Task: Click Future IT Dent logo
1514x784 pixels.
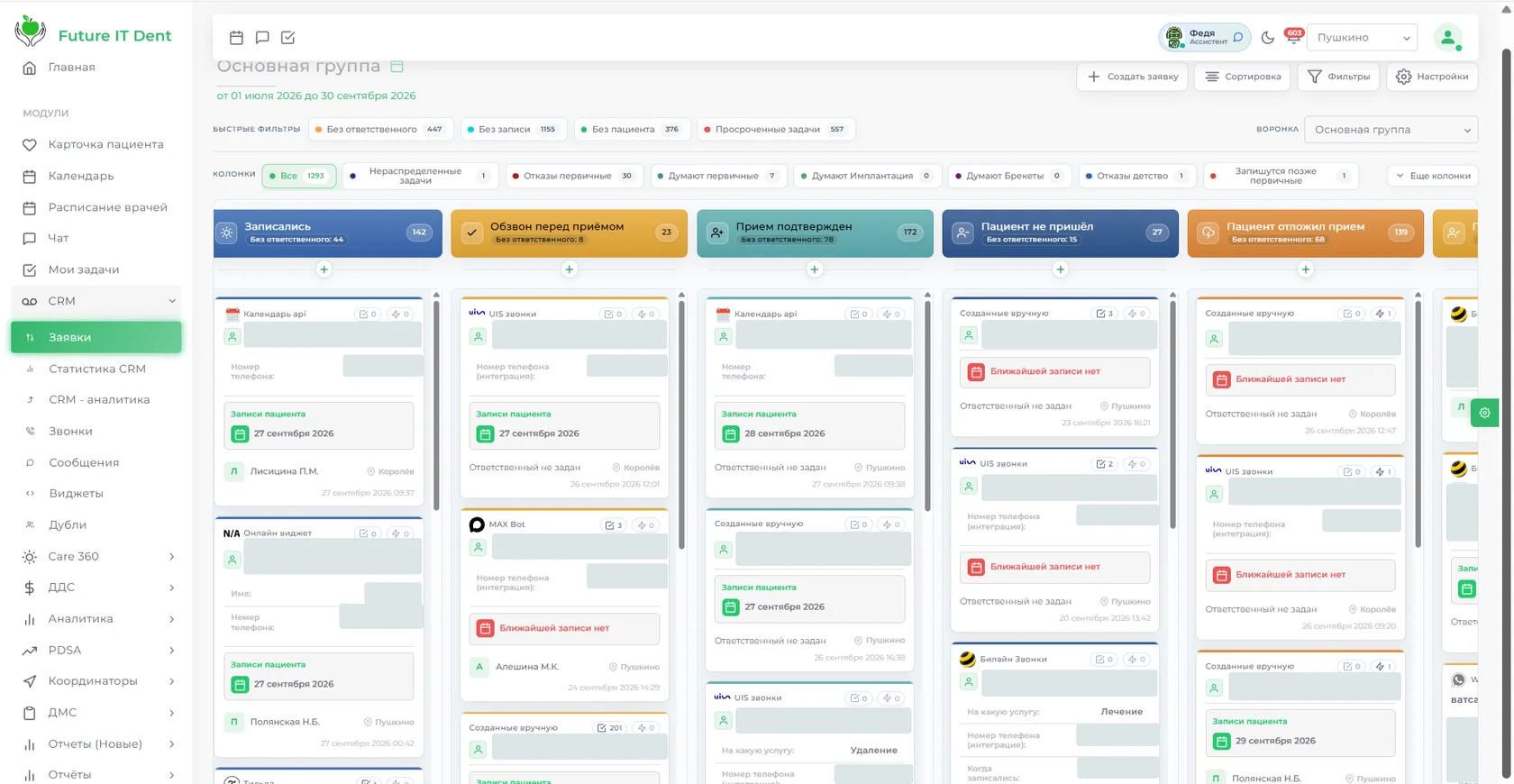Action: 93,32
